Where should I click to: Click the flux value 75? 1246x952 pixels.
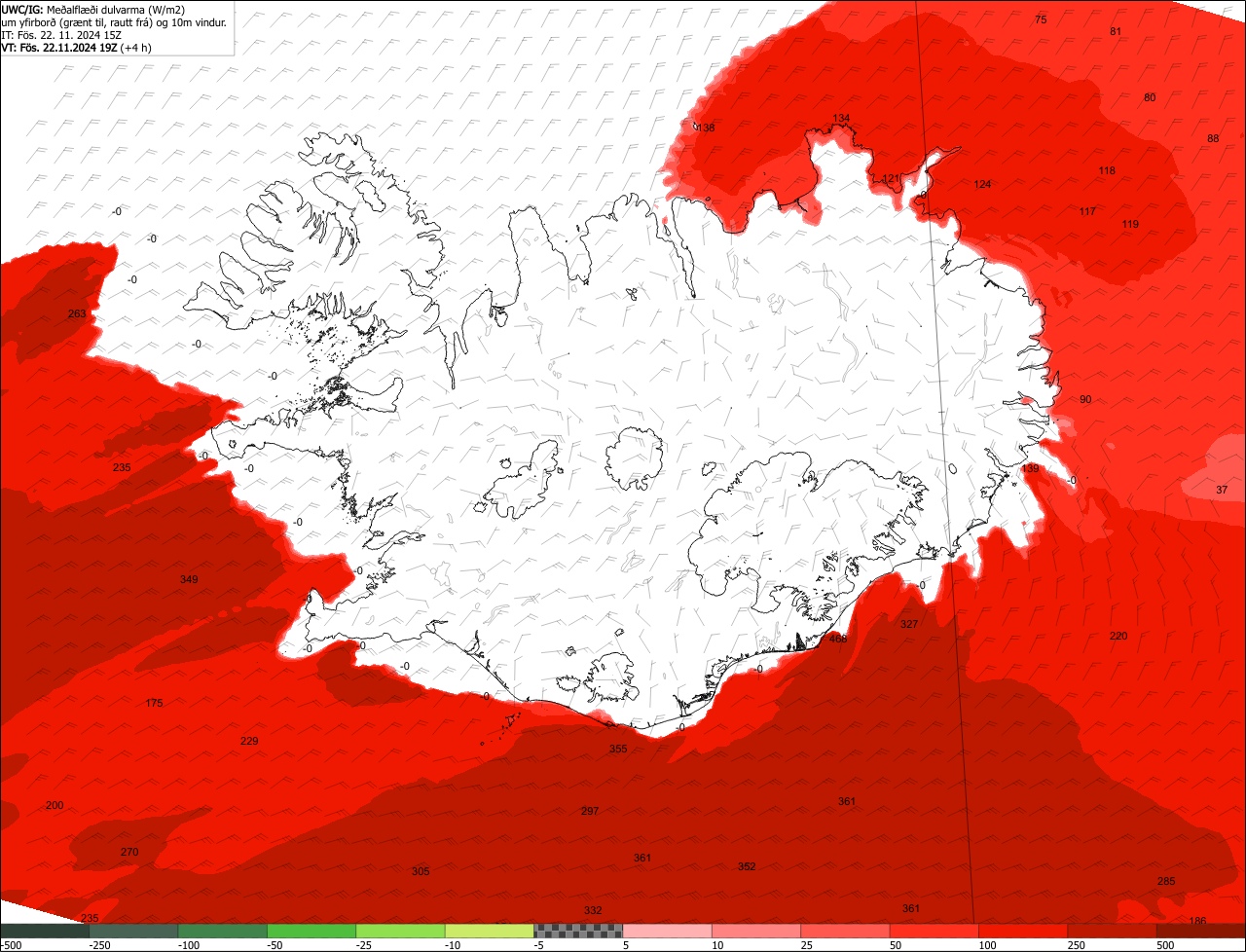click(x=1041, y=19)
